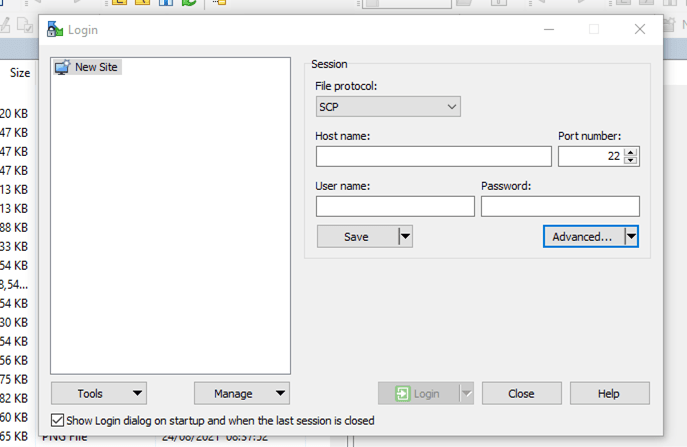Expand the Advanced dropdown arrow
The width and height of the screenshot is (687, 447).
tap(631, 237)
